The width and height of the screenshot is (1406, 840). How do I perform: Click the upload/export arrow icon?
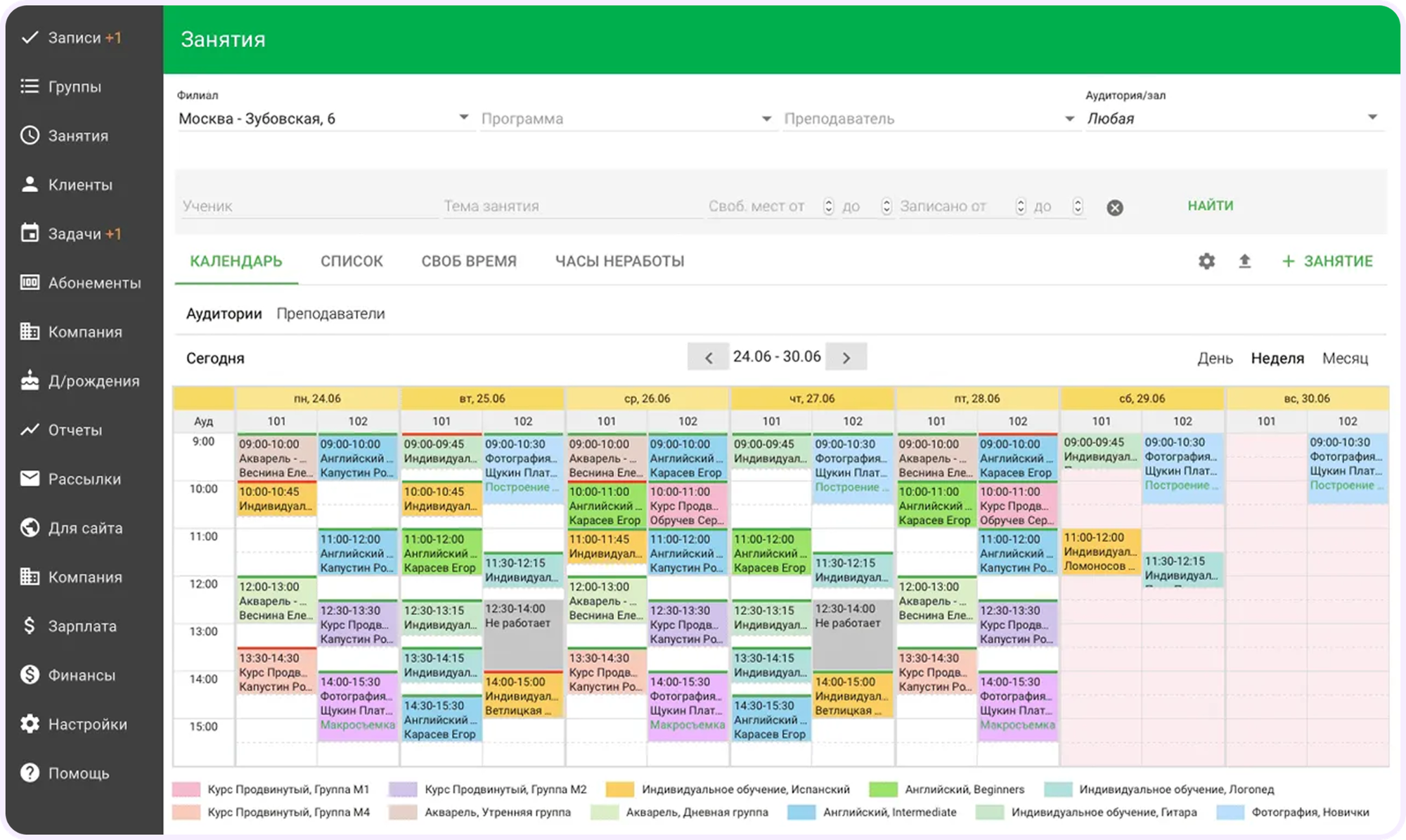(1244, 261)
